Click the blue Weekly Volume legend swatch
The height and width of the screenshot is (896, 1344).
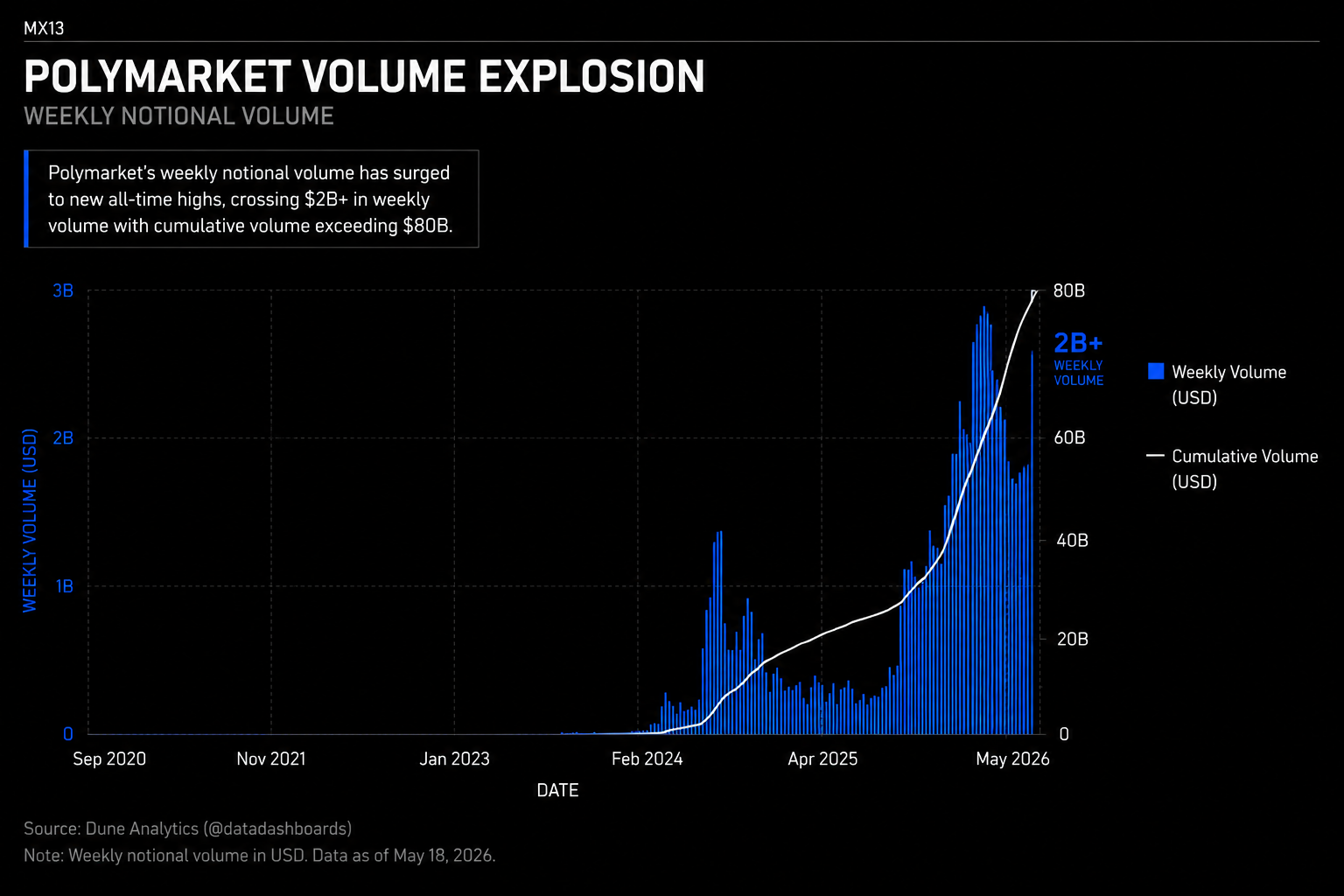tap(1155, 371)
